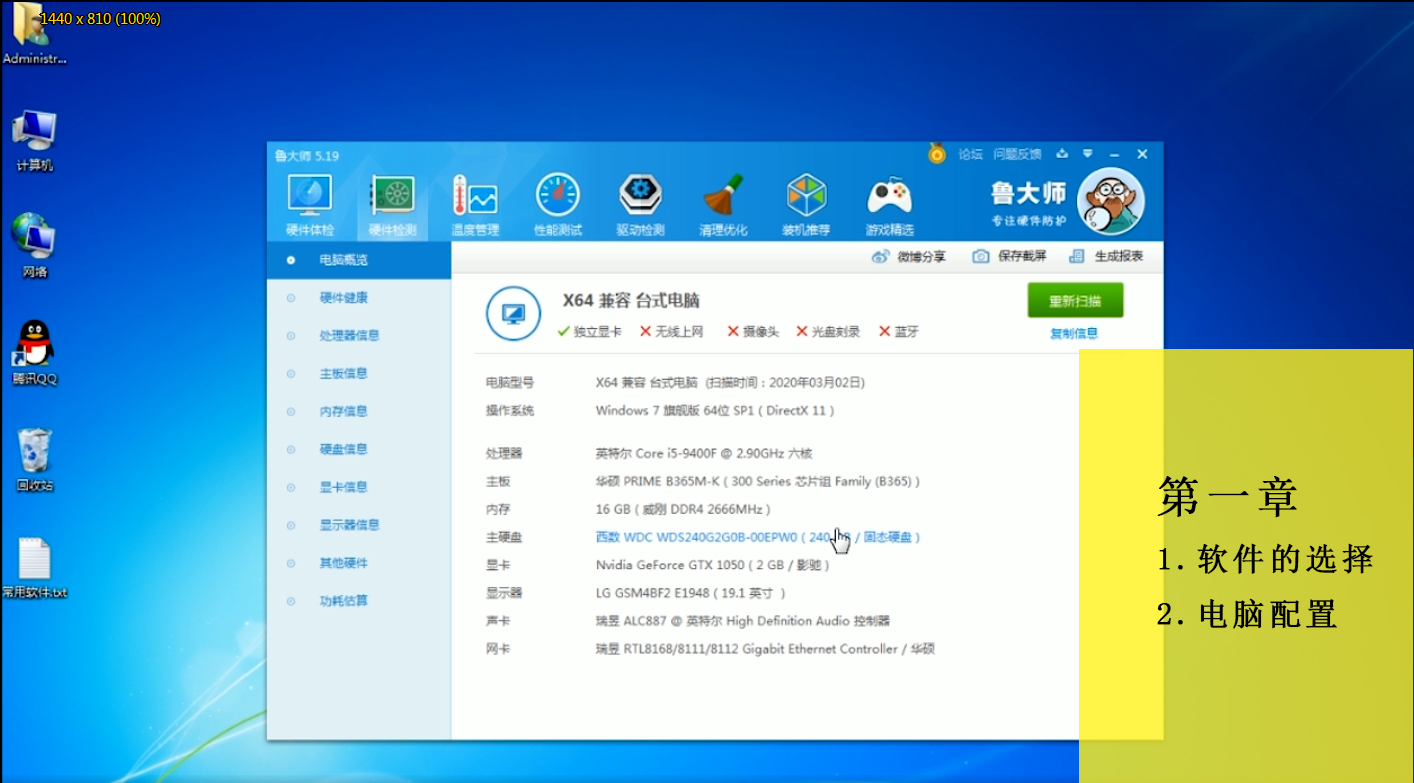1414x783 pixels.
Task: Click the skin/download icon beside 问题反馈
Action: tap(1062, 155)
